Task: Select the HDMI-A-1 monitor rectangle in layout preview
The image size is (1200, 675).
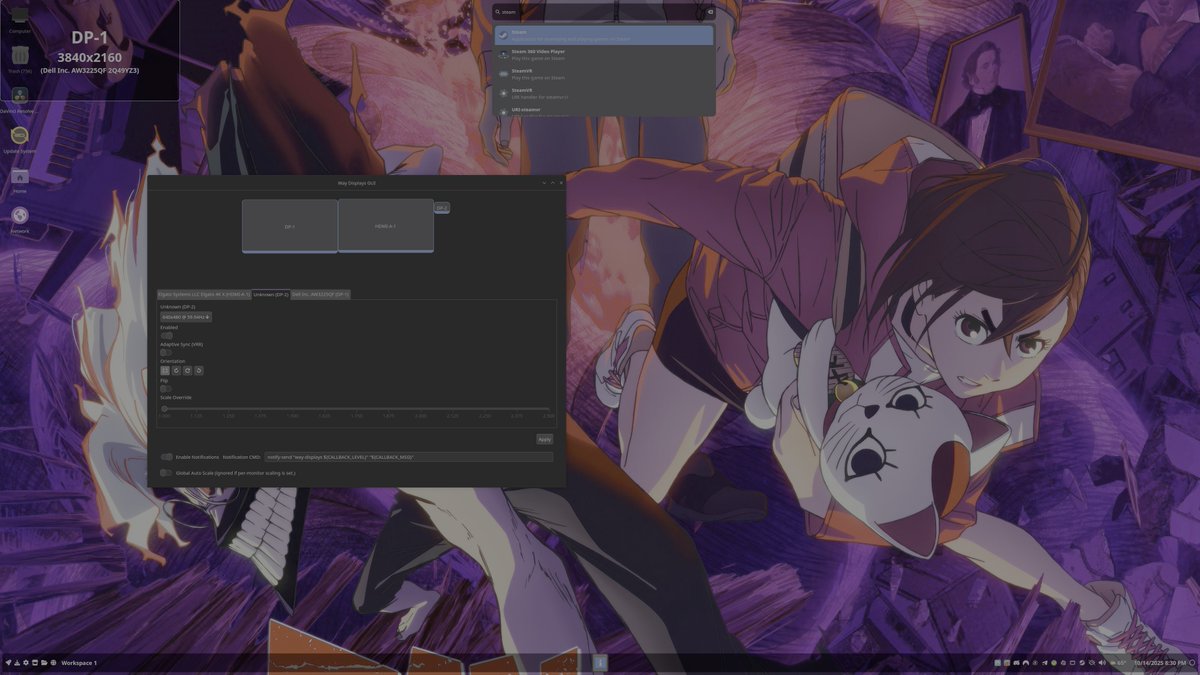Action: click(x=386, y=226)
